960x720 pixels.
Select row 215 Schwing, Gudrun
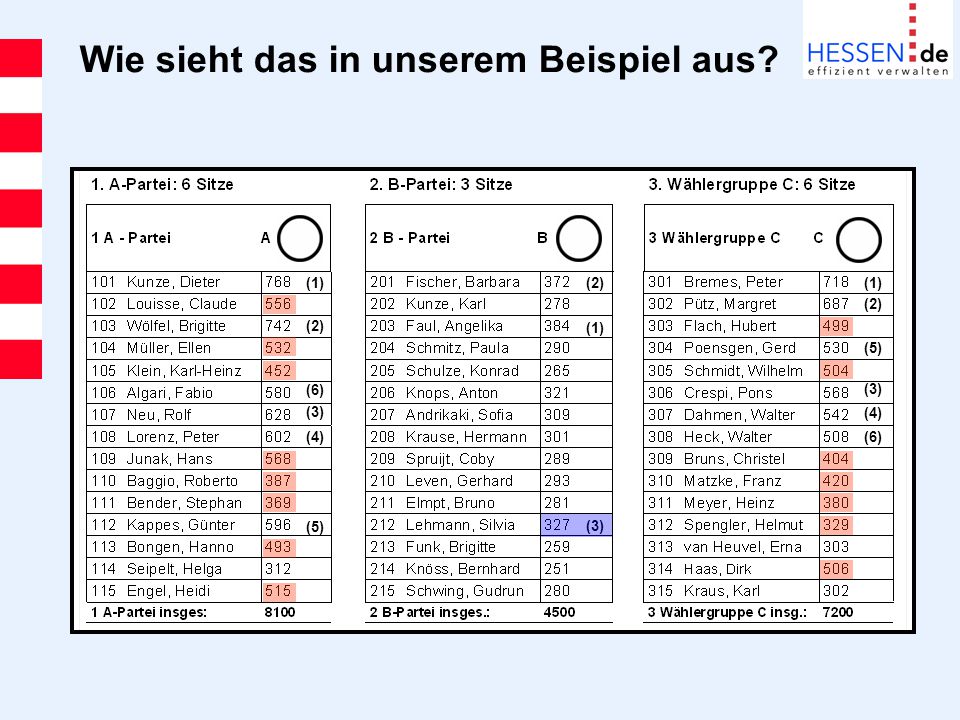pos(489,591)
